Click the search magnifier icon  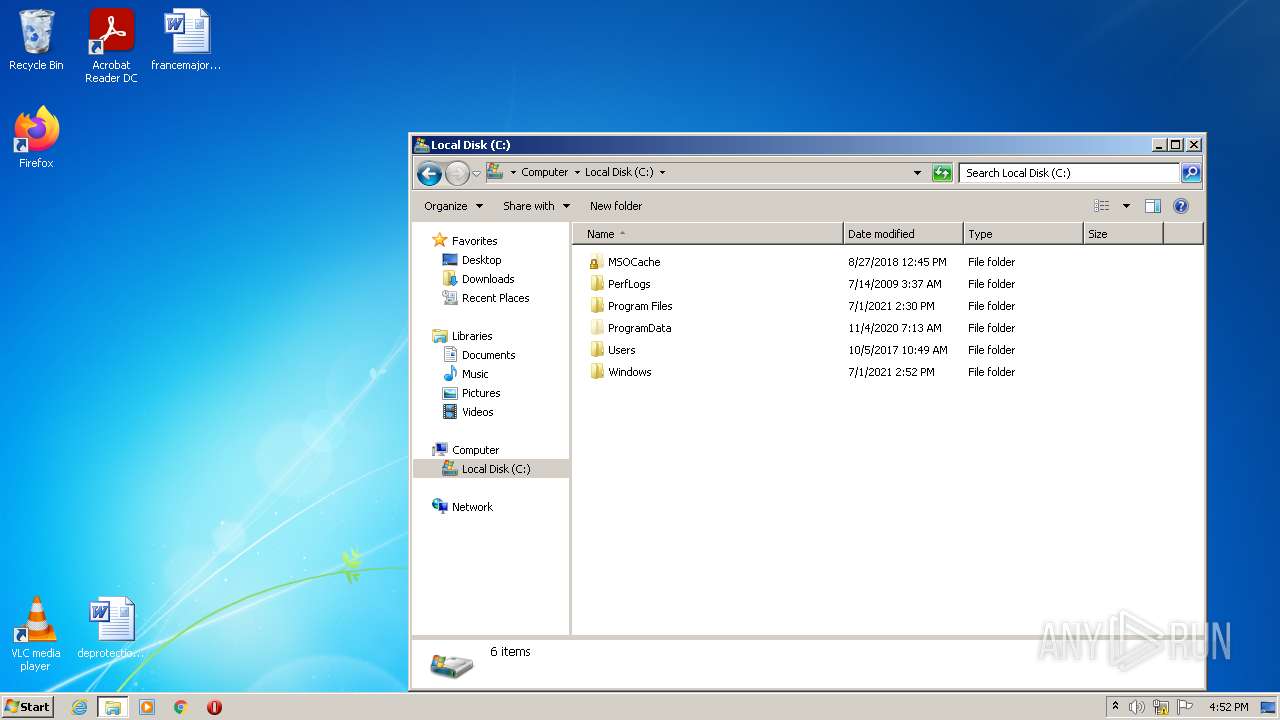[x=1190, y=173]
